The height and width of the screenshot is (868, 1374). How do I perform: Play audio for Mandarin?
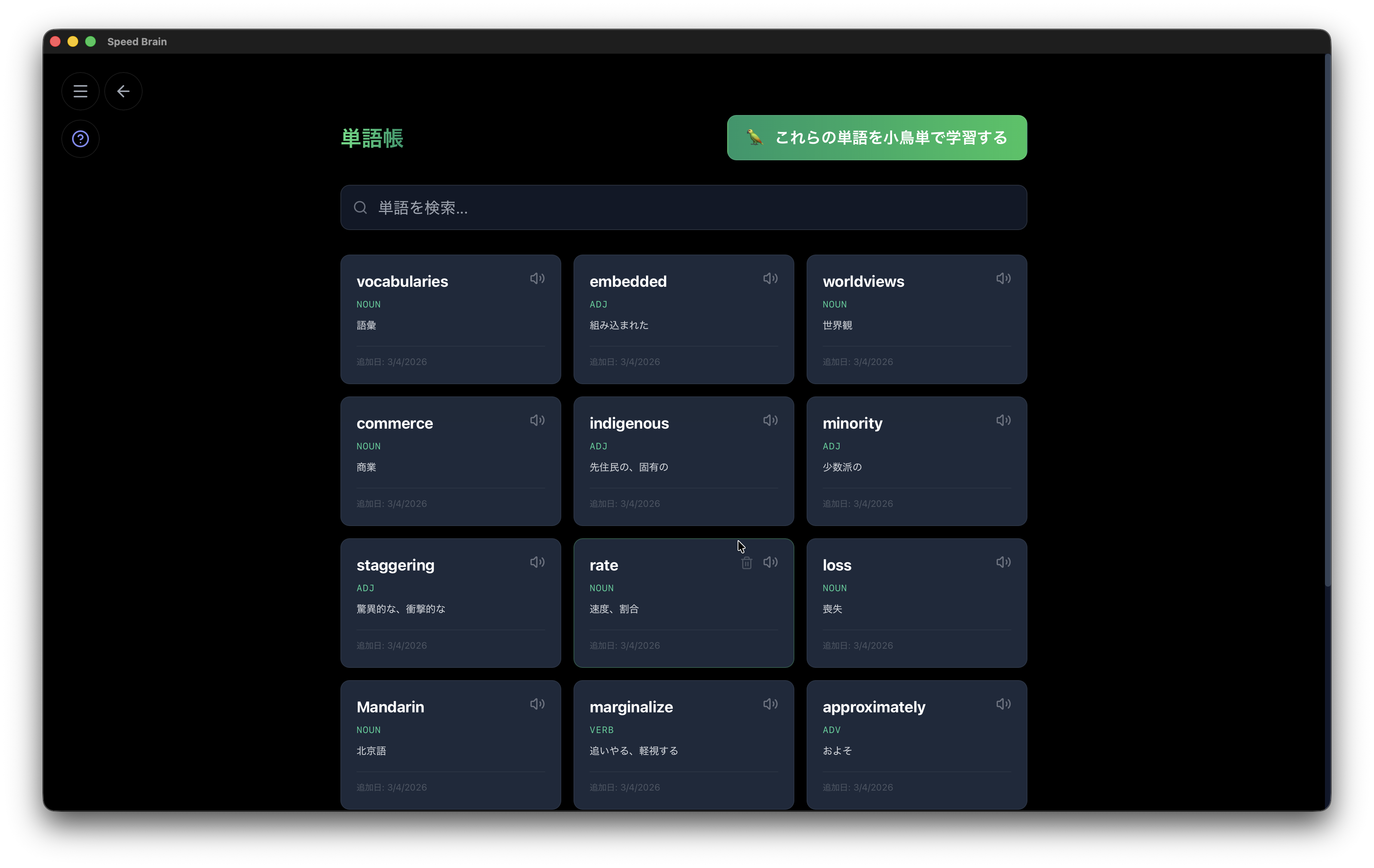537,704
